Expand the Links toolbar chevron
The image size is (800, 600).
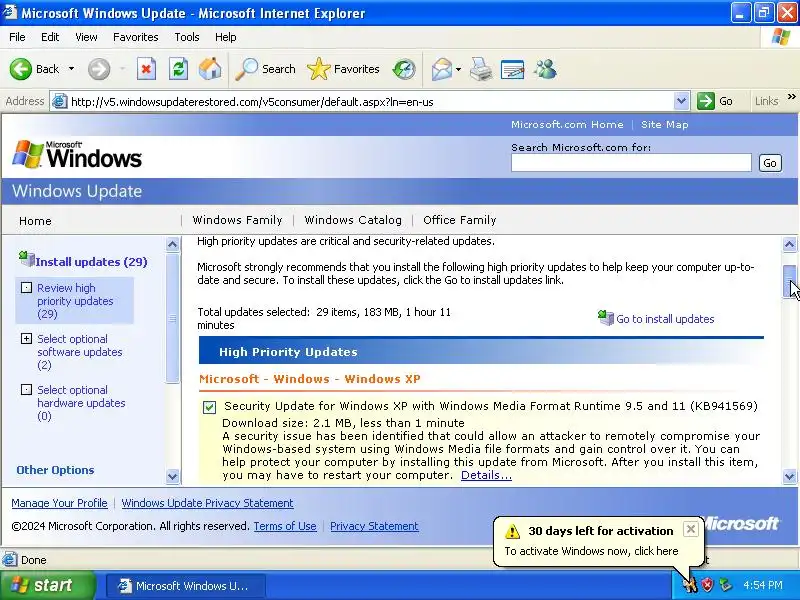791,97
